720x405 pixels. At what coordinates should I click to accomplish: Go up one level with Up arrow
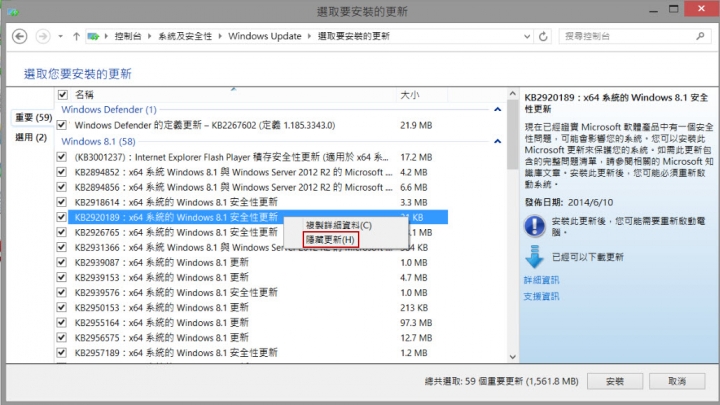(x=76, y=36)
